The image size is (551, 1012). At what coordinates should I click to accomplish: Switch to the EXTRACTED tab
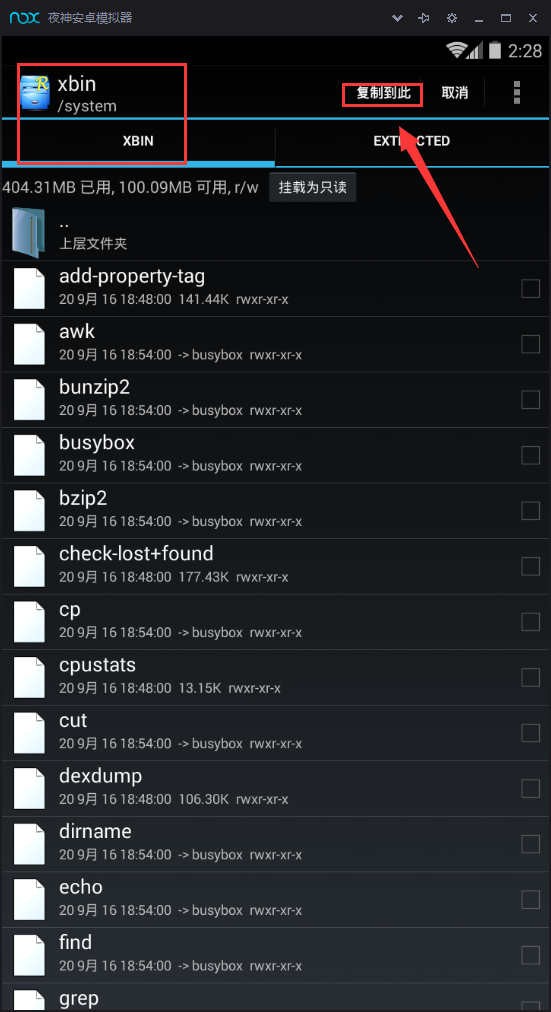(412, 141)
